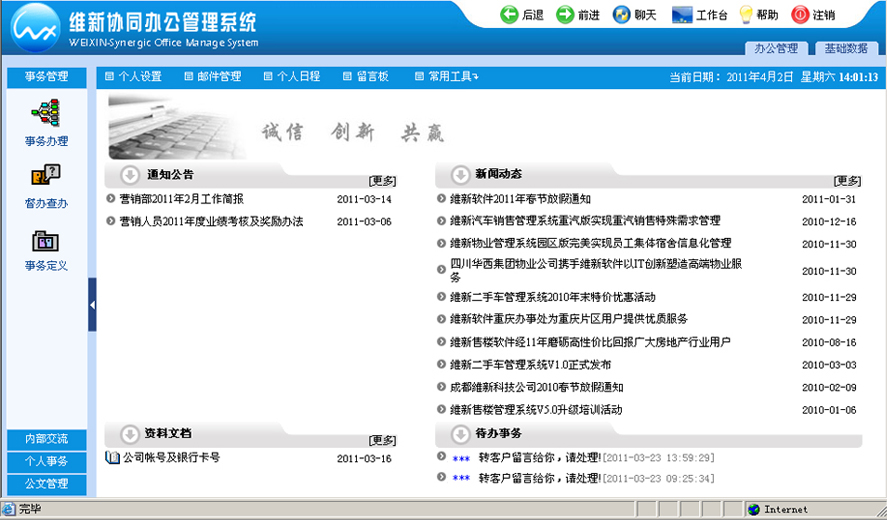Open the 聊天 chat icon
The width and height of the screenshot is (887, 521).
(621, 15)
